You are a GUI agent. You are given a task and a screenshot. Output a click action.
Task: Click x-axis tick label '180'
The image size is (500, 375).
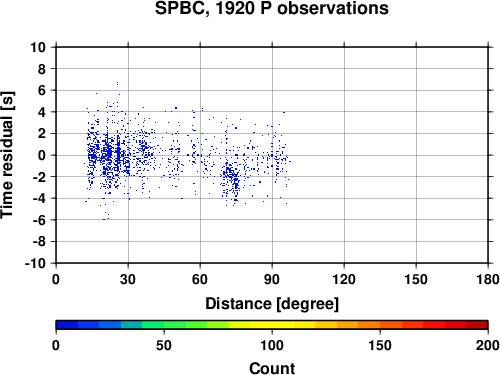click(x=488, y=279)
